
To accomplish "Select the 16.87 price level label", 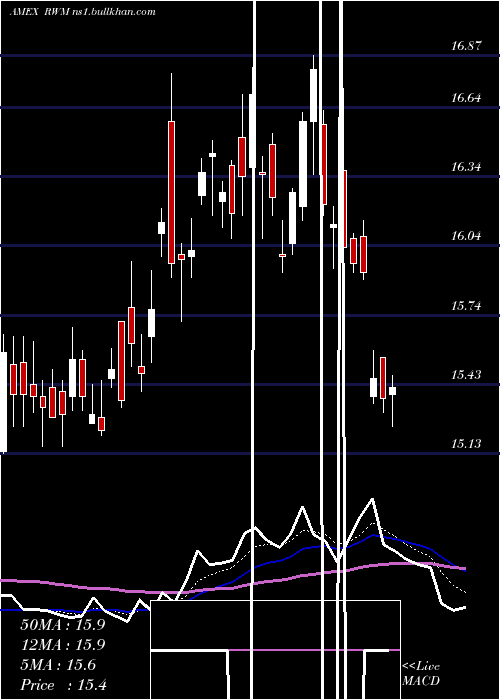I will pyautogui.click(x=466, y=46).
